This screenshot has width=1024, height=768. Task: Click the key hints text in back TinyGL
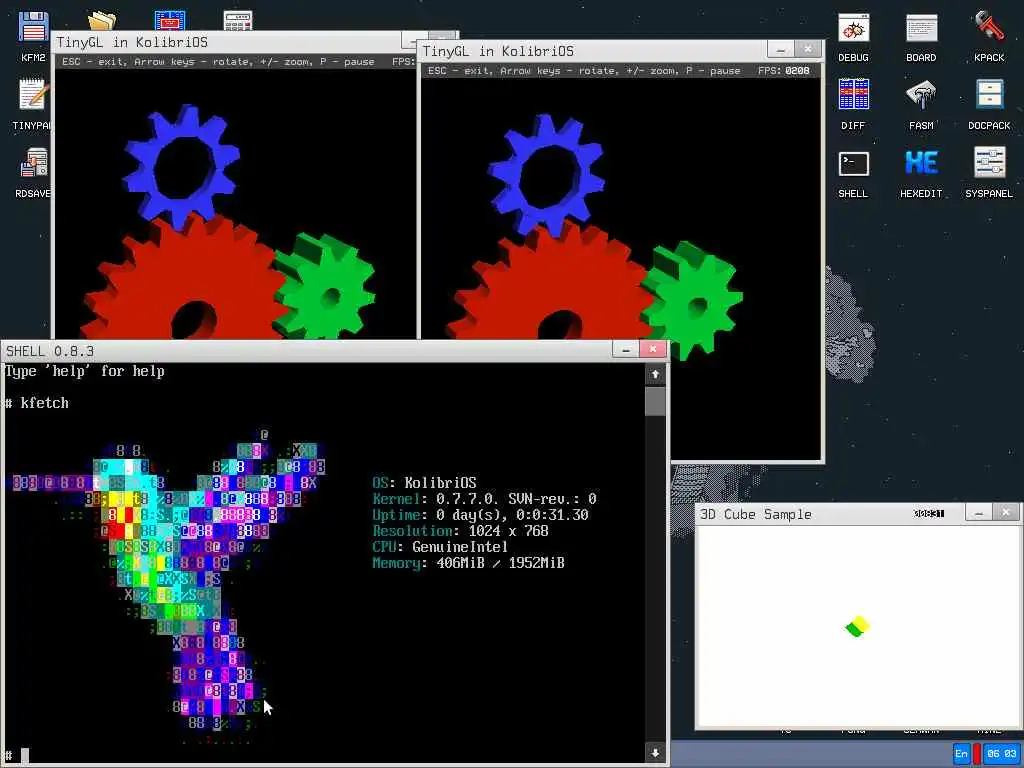coord(218,61)
